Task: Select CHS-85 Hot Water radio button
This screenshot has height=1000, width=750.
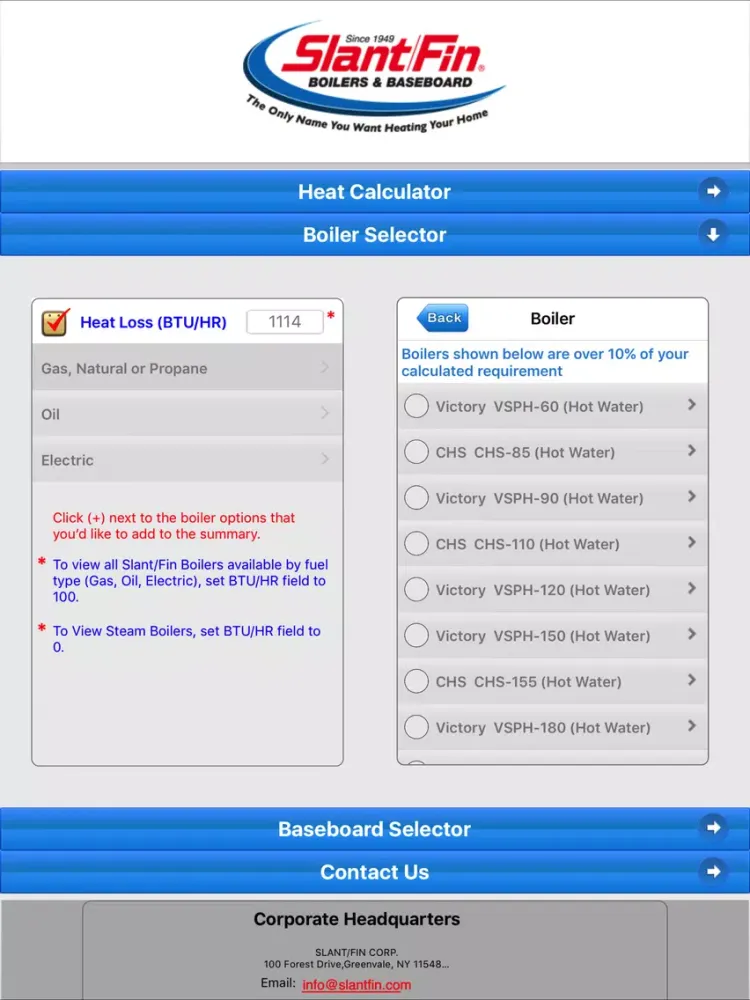Action: (x=416, y=452)
